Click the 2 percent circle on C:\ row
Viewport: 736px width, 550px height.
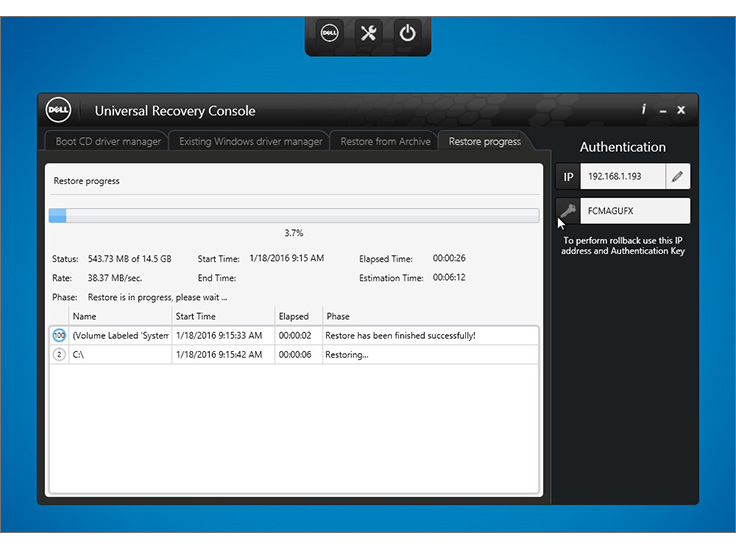click(x=59, y=355)
